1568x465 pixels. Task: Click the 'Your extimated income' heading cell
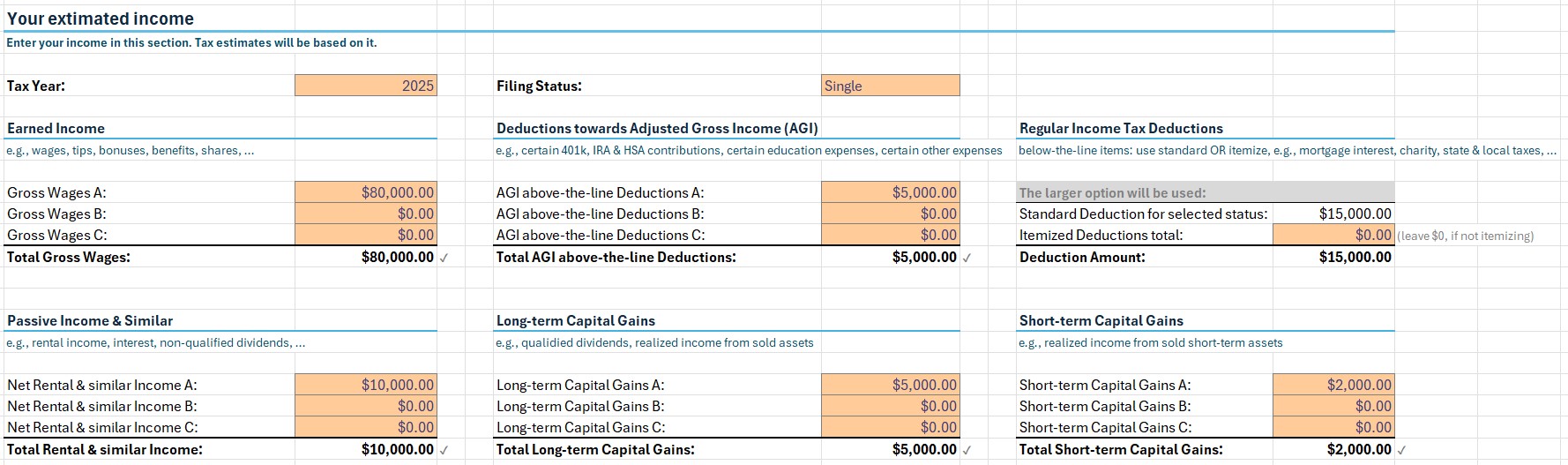coord(101,19)
